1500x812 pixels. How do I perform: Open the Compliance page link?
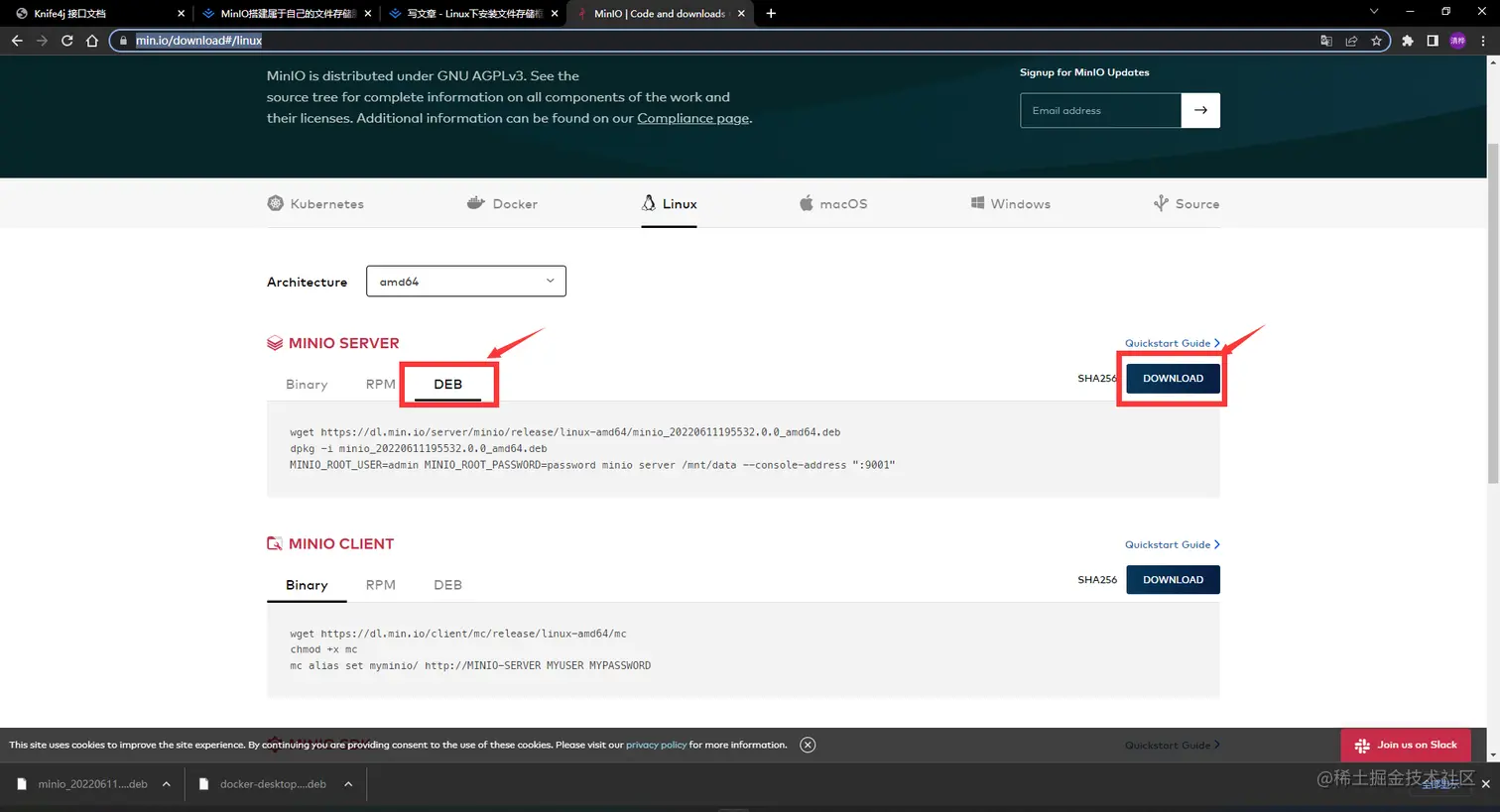693,118
